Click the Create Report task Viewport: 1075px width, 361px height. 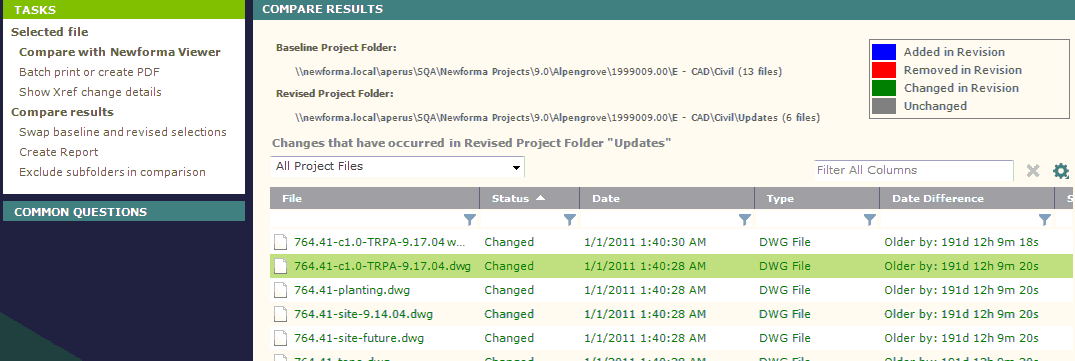click(59, 152)
